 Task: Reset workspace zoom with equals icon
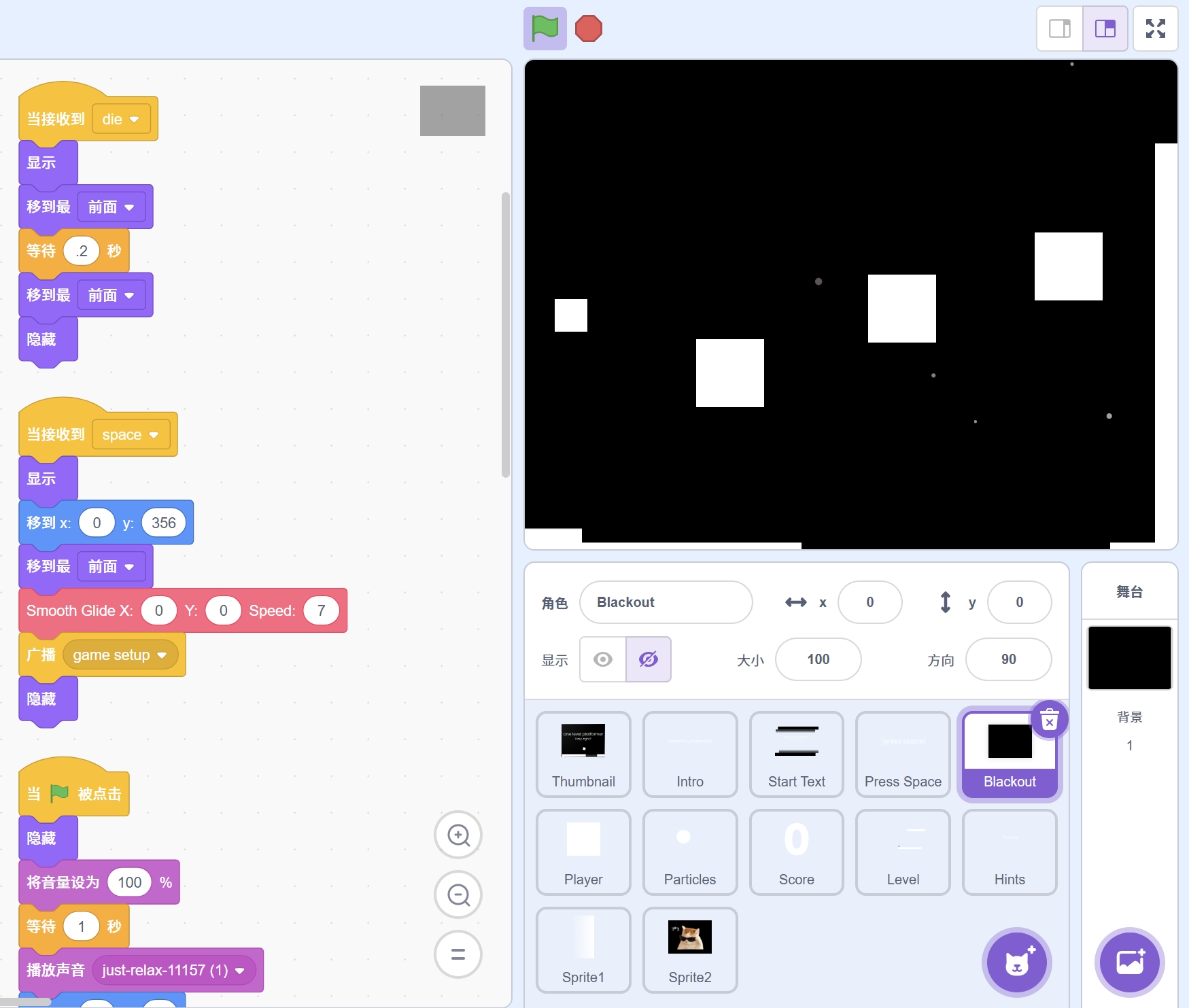click(x=458, y=954)
